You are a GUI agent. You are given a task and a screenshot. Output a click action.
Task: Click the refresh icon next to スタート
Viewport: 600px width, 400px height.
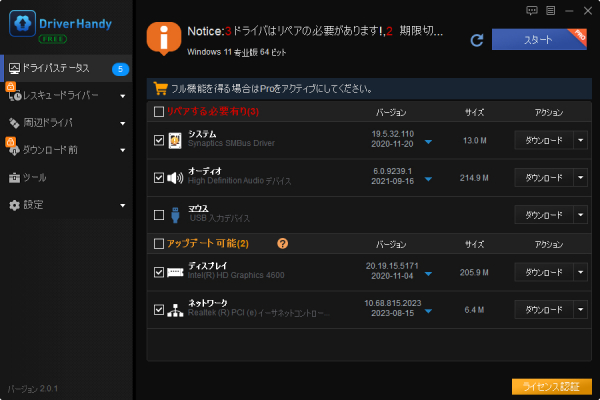[477, 40]
